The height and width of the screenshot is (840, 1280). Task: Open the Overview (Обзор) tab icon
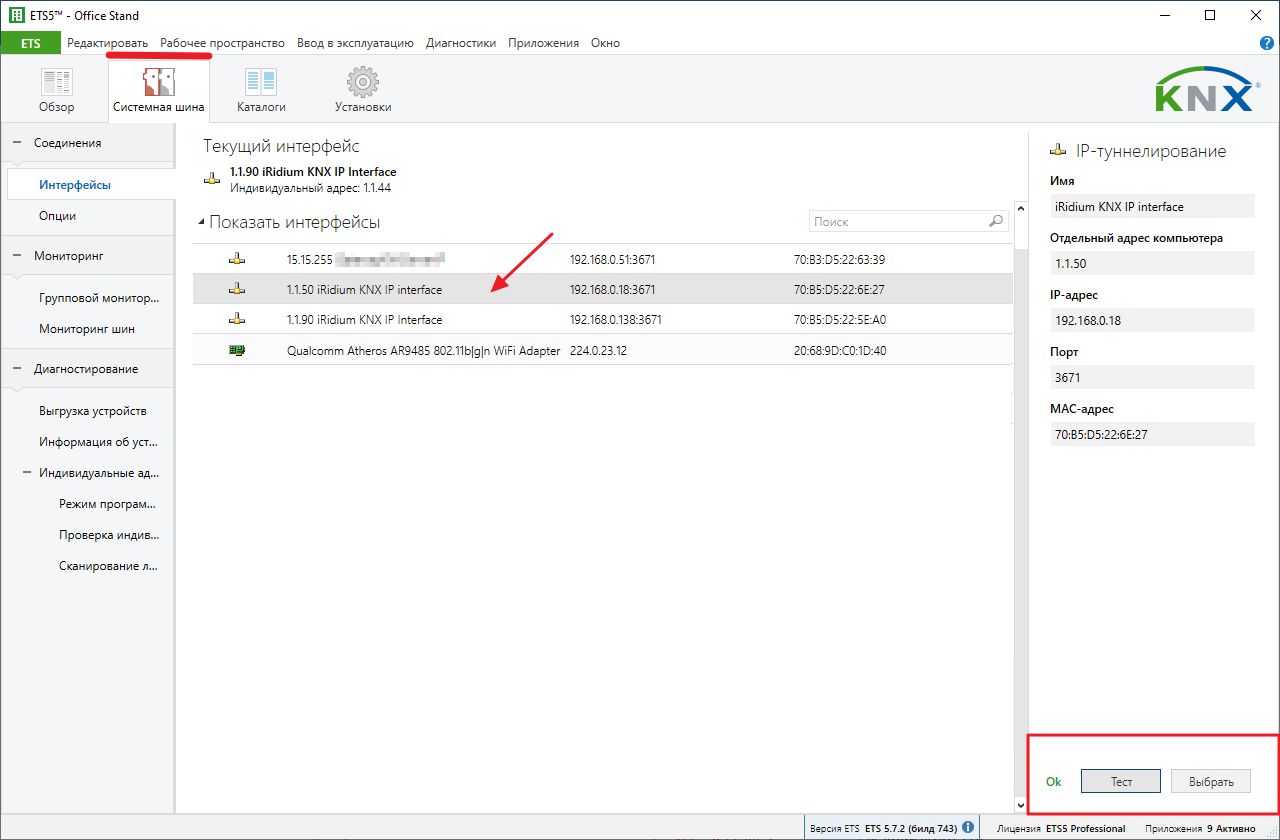coord(57,84)
